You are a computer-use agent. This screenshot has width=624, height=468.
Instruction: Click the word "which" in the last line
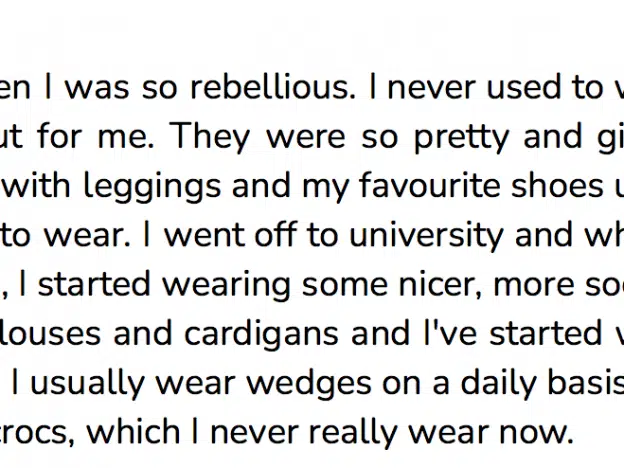[x=133, y=432]
